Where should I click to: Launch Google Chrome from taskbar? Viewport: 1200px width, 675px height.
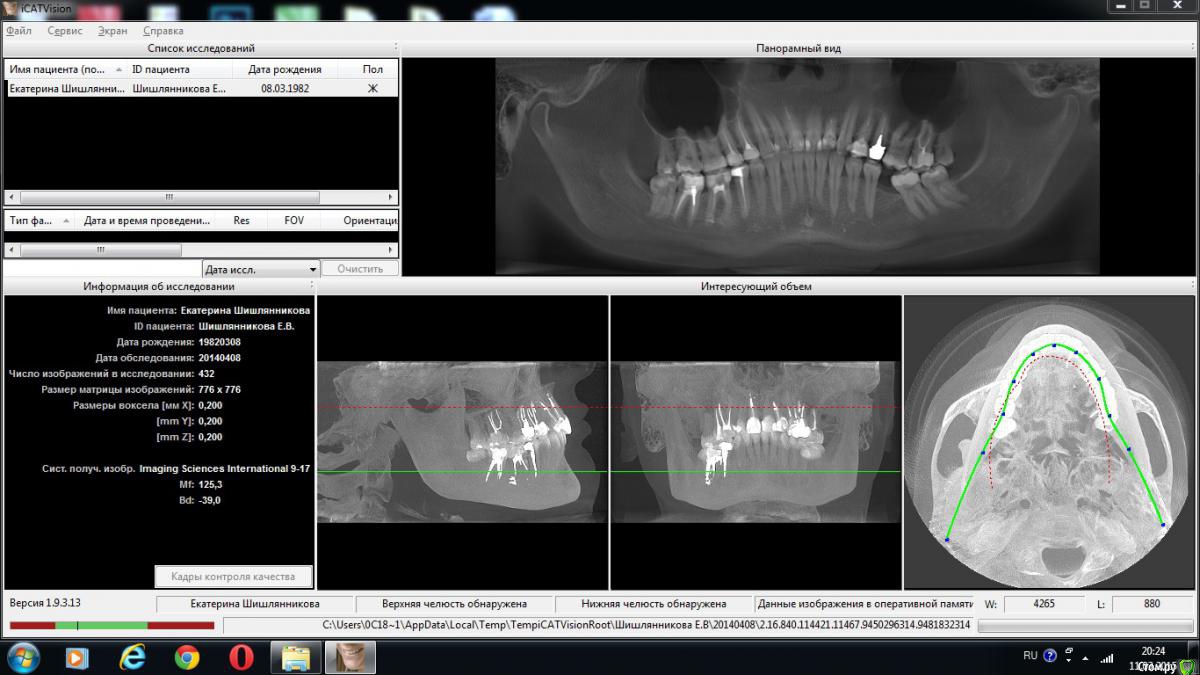pos(186,657)
